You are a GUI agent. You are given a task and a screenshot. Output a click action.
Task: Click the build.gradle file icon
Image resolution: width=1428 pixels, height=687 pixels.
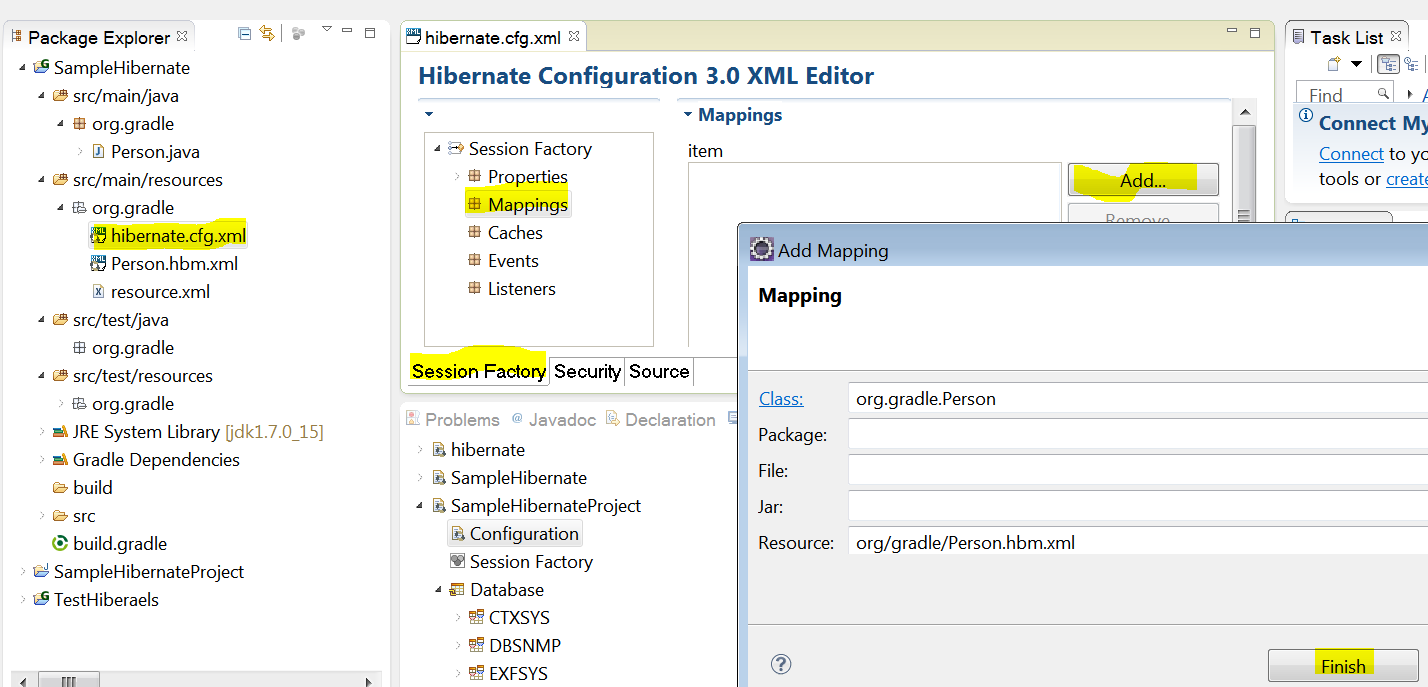pos(60,544)
